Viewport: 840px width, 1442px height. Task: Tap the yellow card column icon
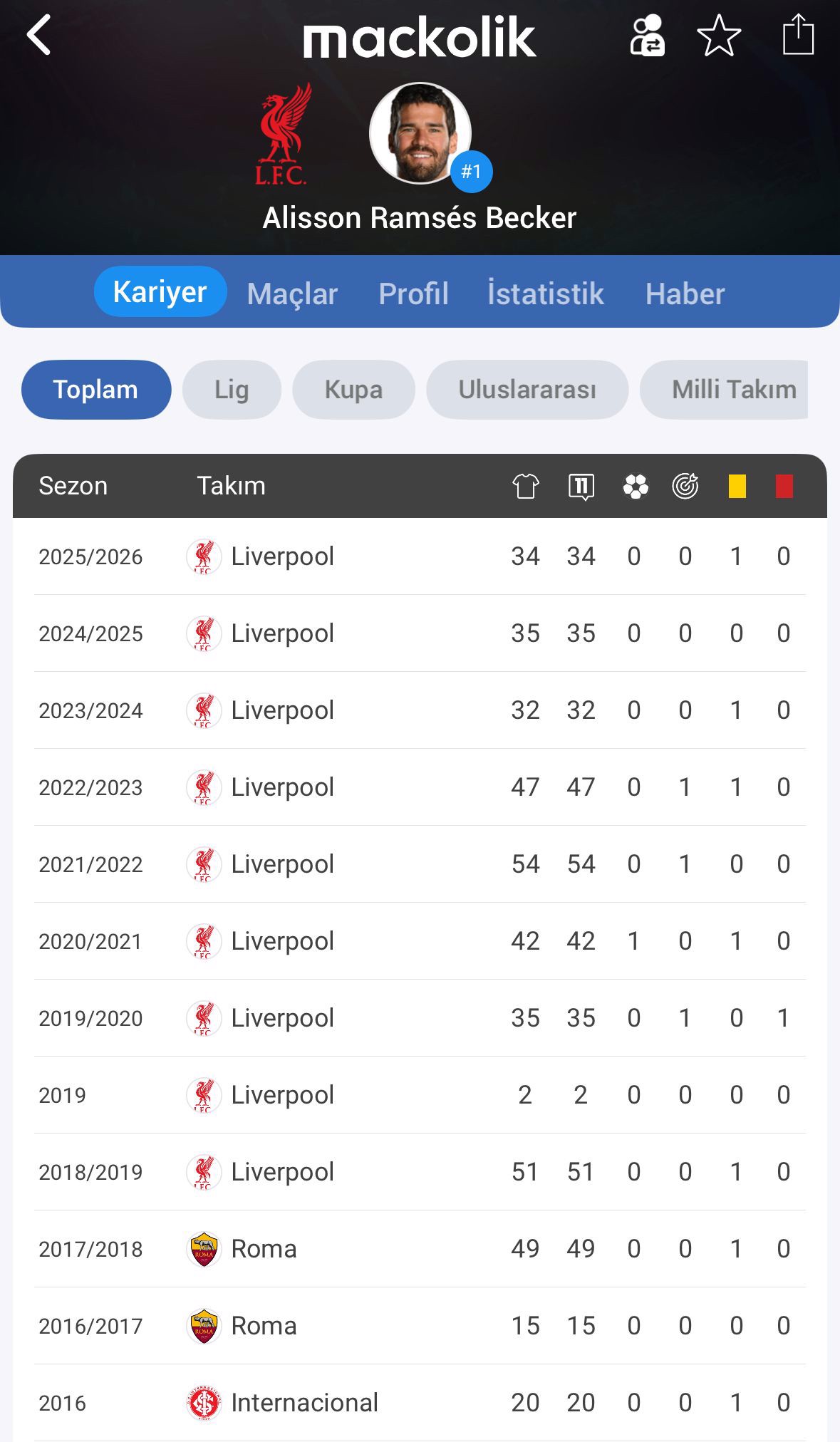[x=737, y=487]
